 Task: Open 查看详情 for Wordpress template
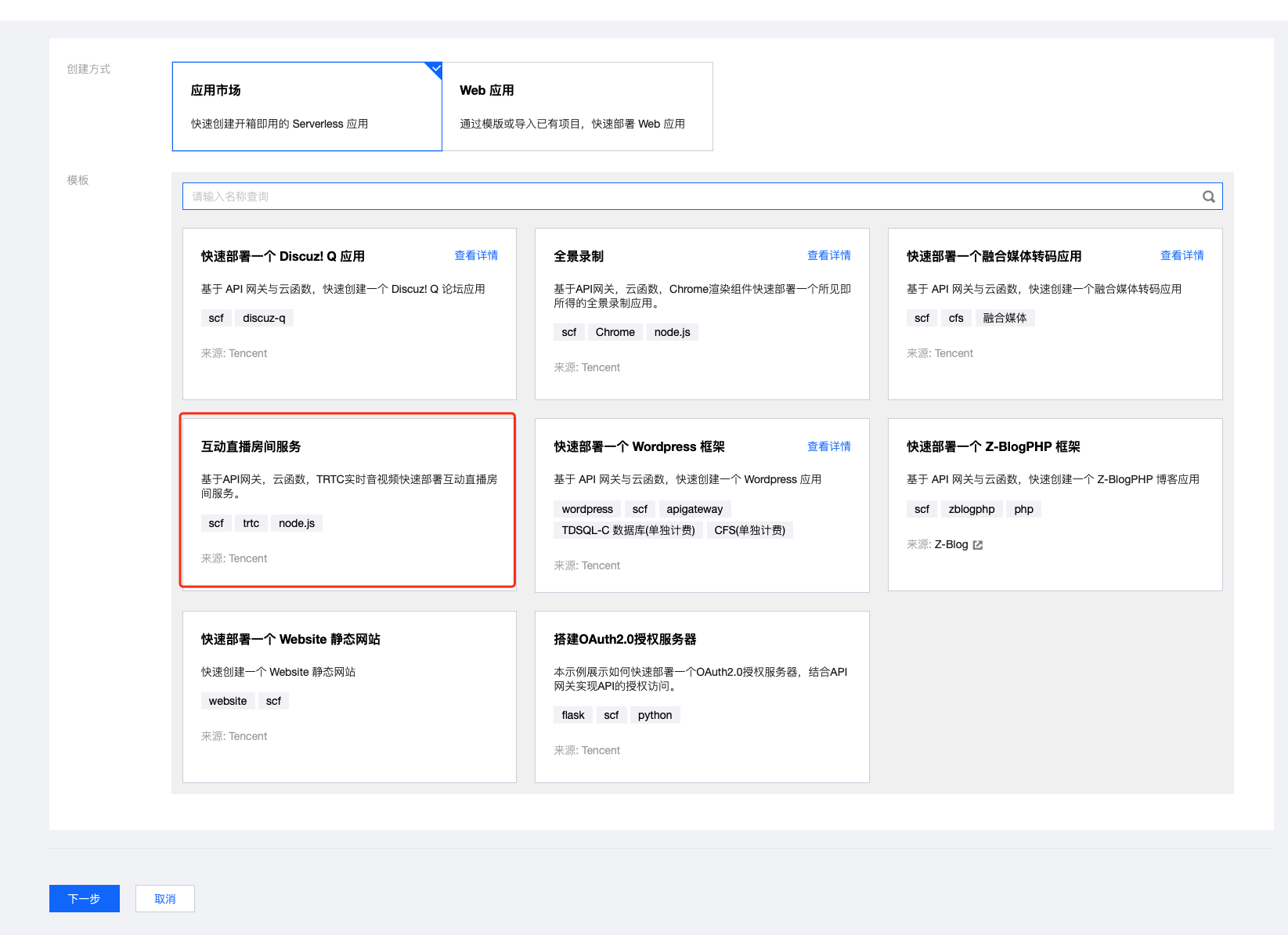[x=828, y=446]
